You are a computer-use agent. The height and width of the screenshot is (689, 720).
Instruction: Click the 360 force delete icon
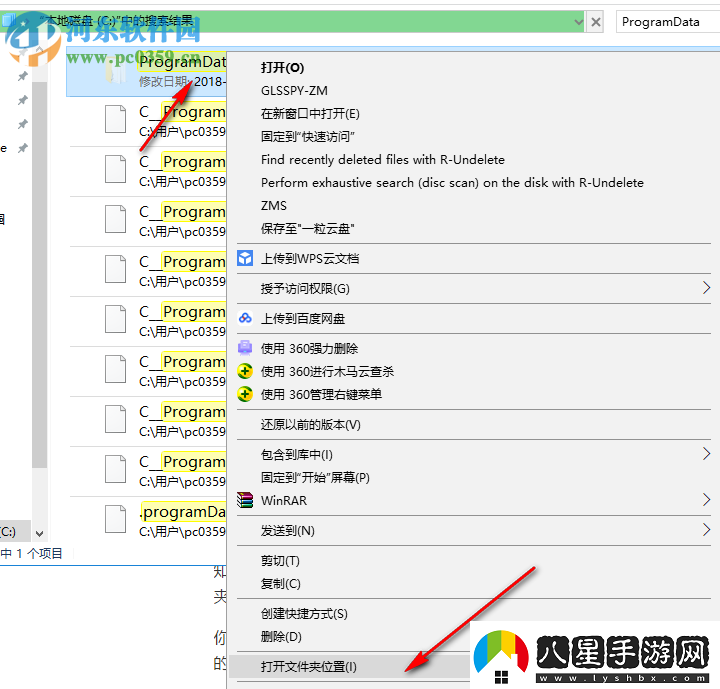pyautogui.click(x=245, y=348)
